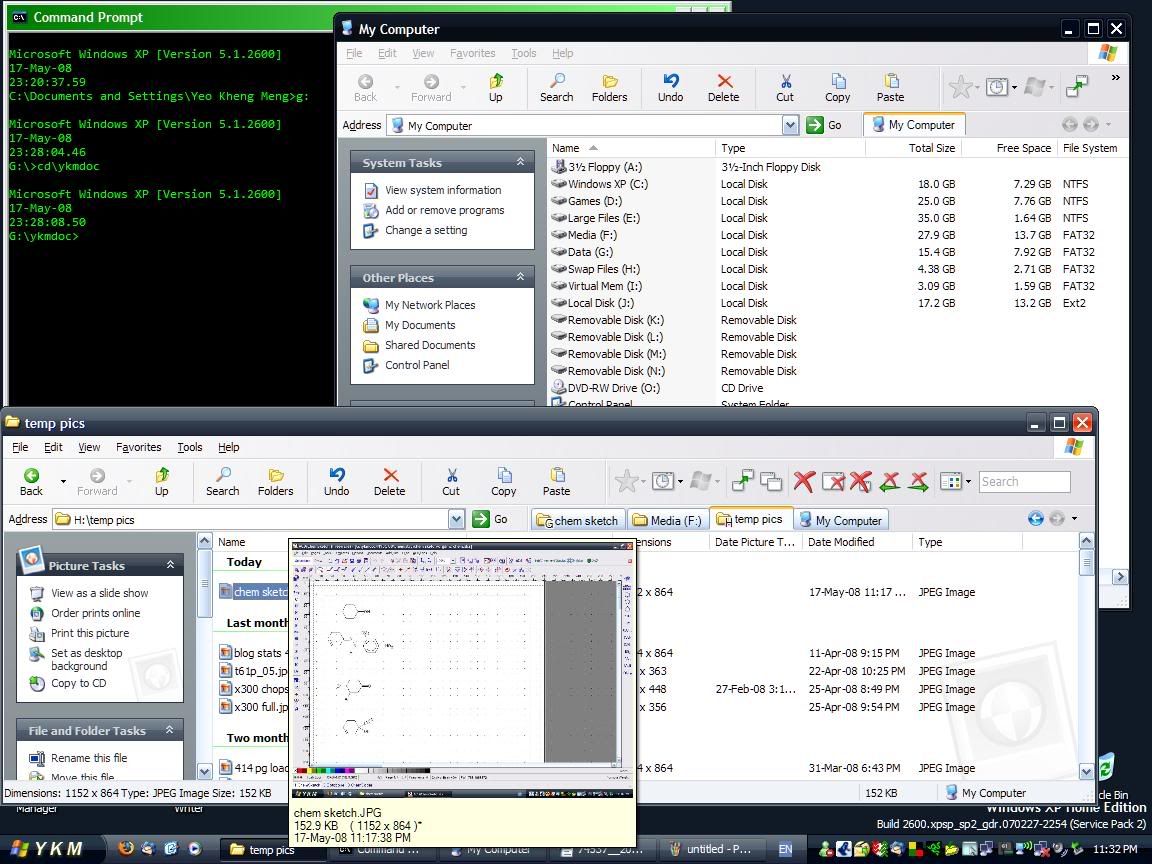The width and height of the screenshot is (1152, 864).
Task: Click close-window red X icon beside plain X
Action: 833,481
